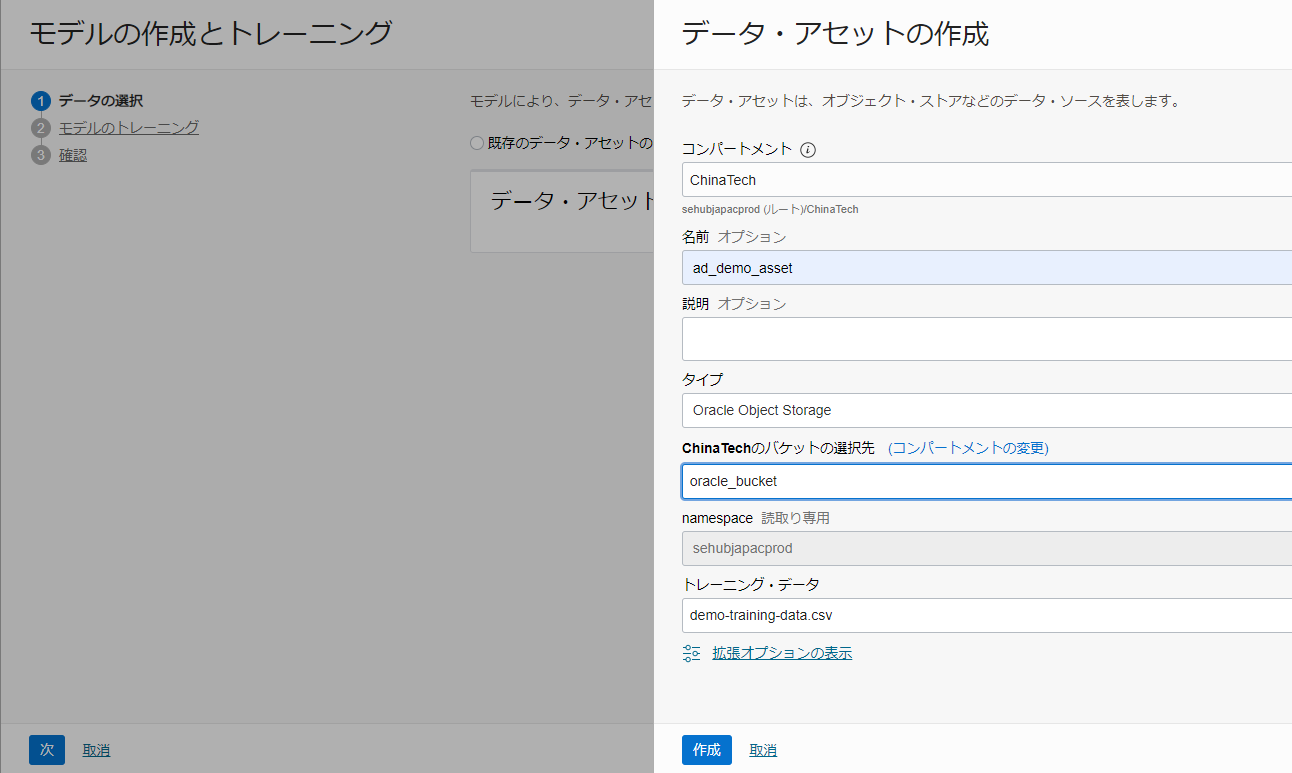Click the info icon beside コンパートメント
Viewport: 1292px width, 773px height.
click(808, 150)
